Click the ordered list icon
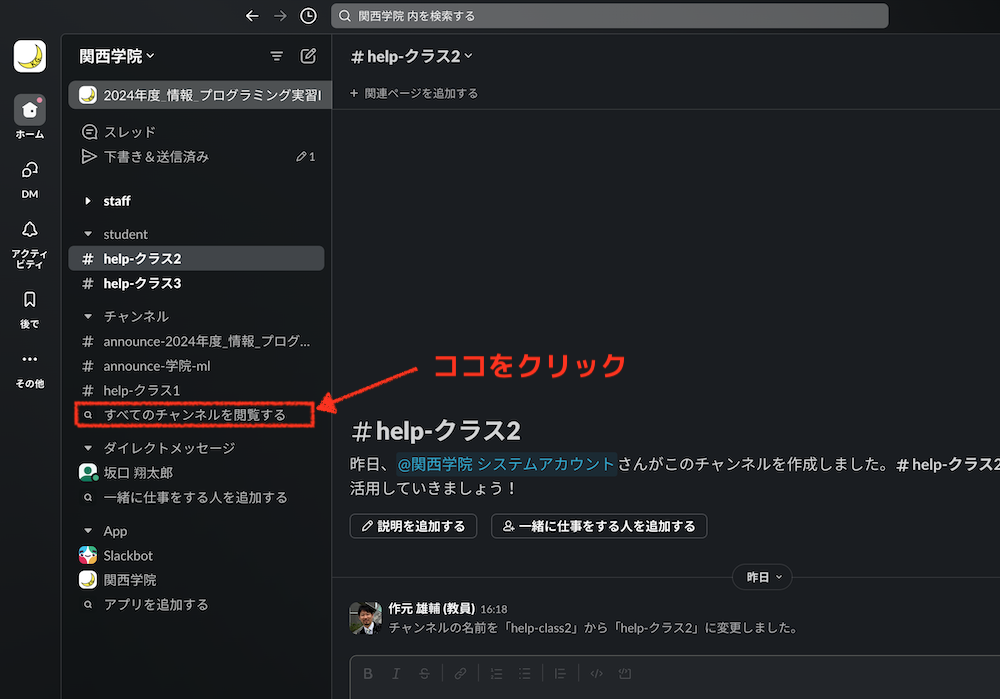The height and width of the screenshot is (699, 1000). click(x=496, y=673)
